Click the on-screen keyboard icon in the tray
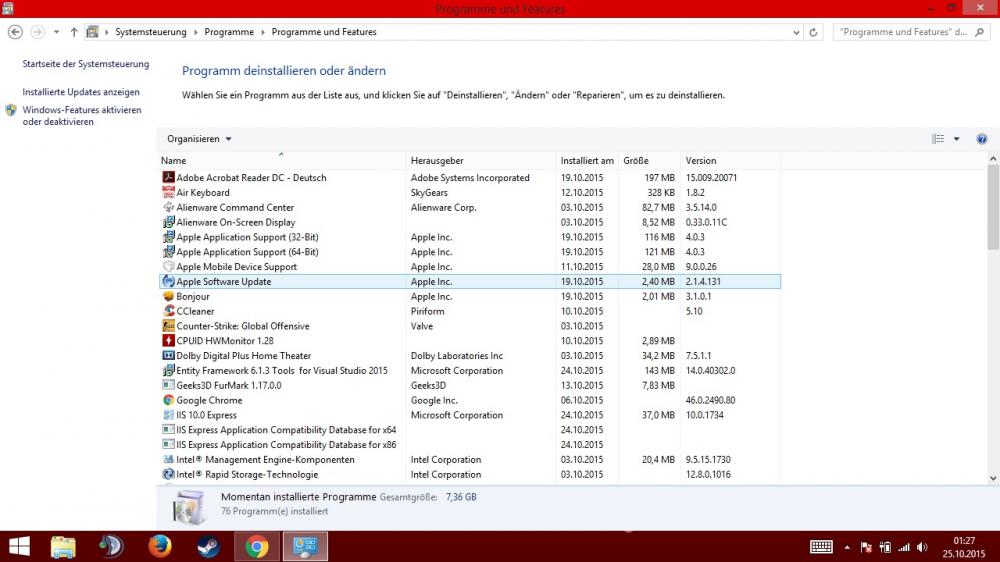The image size is (1000, 562). click(821, 547)
